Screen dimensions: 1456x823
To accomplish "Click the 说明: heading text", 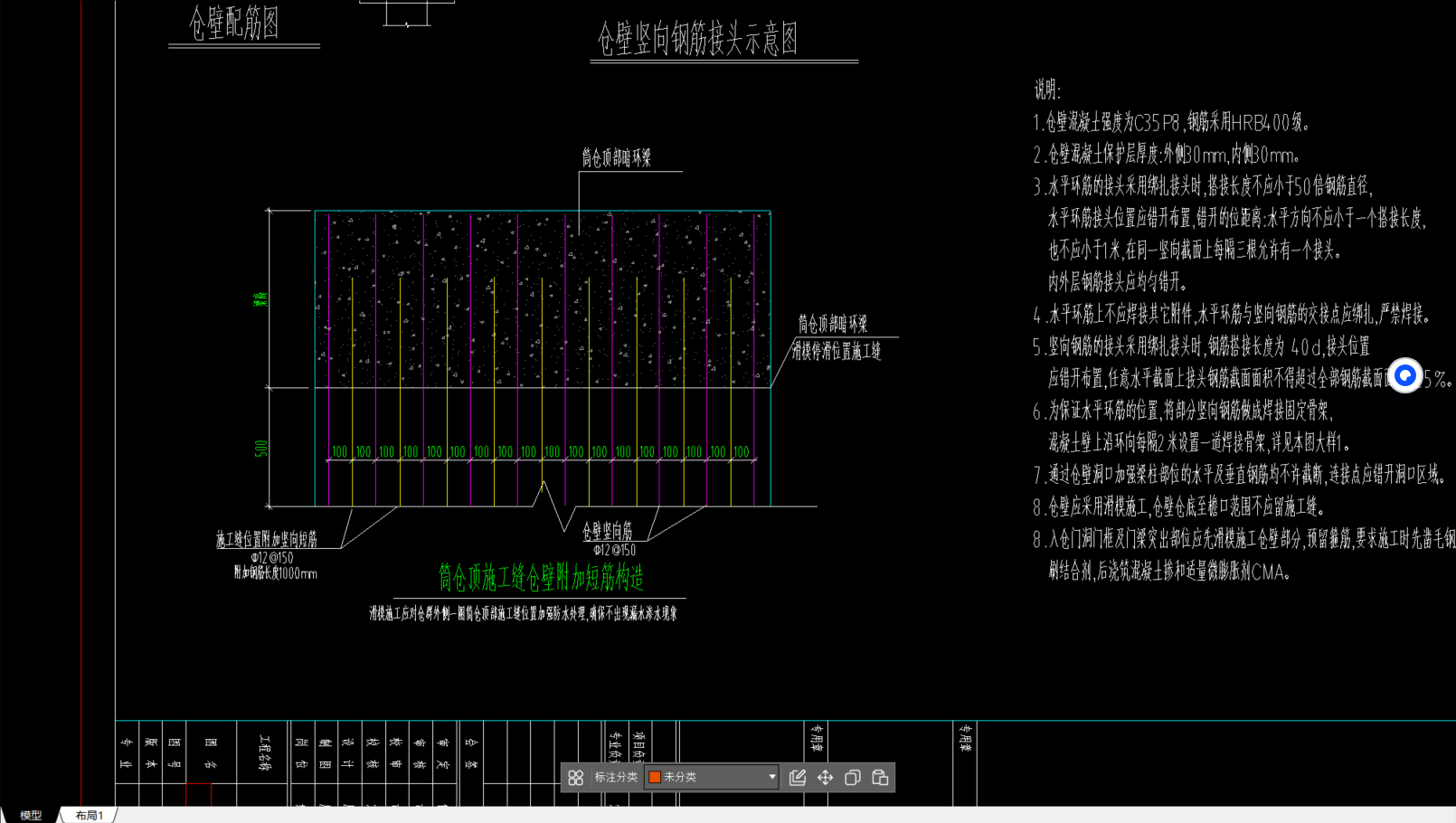I will (1047, 90).
